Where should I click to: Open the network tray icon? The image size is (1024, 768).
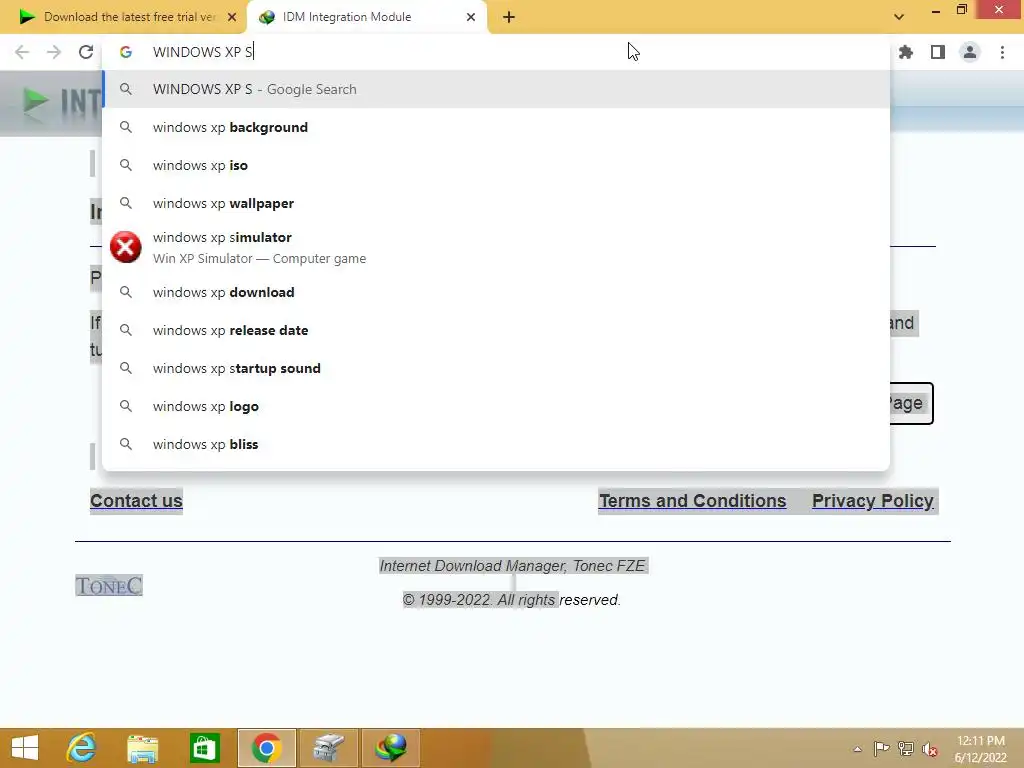pos(906,749)
